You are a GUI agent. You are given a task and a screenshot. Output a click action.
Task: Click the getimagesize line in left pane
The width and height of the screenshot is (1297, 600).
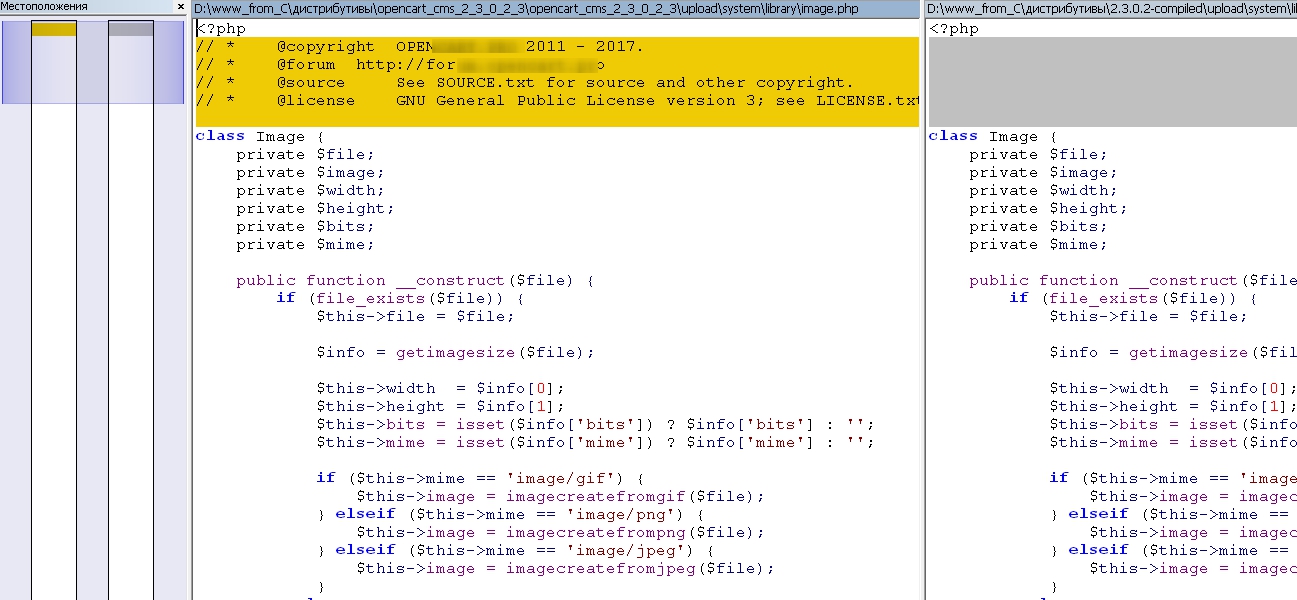[x=455, y=353]
